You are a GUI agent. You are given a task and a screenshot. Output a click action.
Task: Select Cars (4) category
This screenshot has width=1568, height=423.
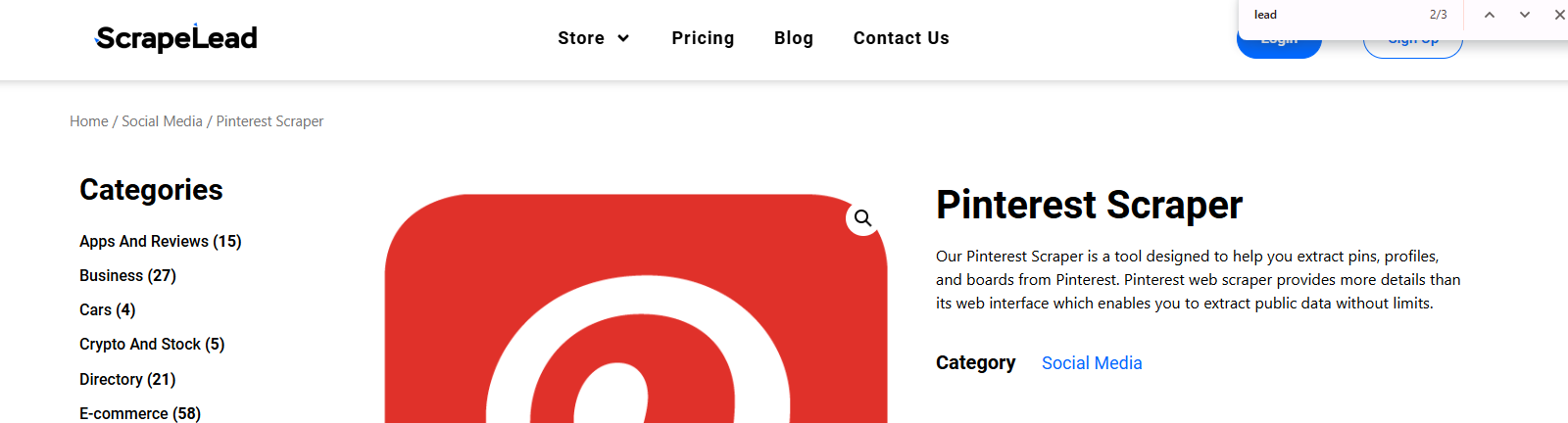pyautogui.click(x=108, y=310)
